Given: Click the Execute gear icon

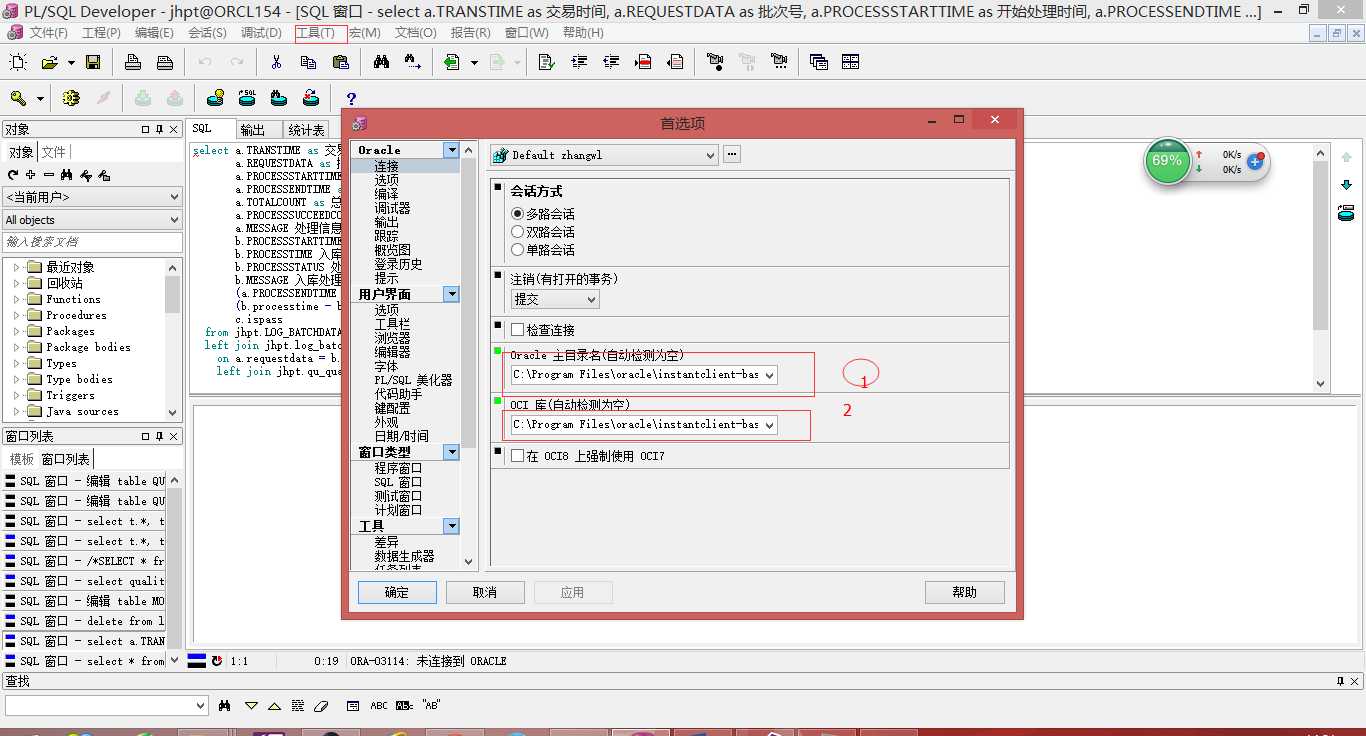Looking at the screenshot, I should (70, 98).
